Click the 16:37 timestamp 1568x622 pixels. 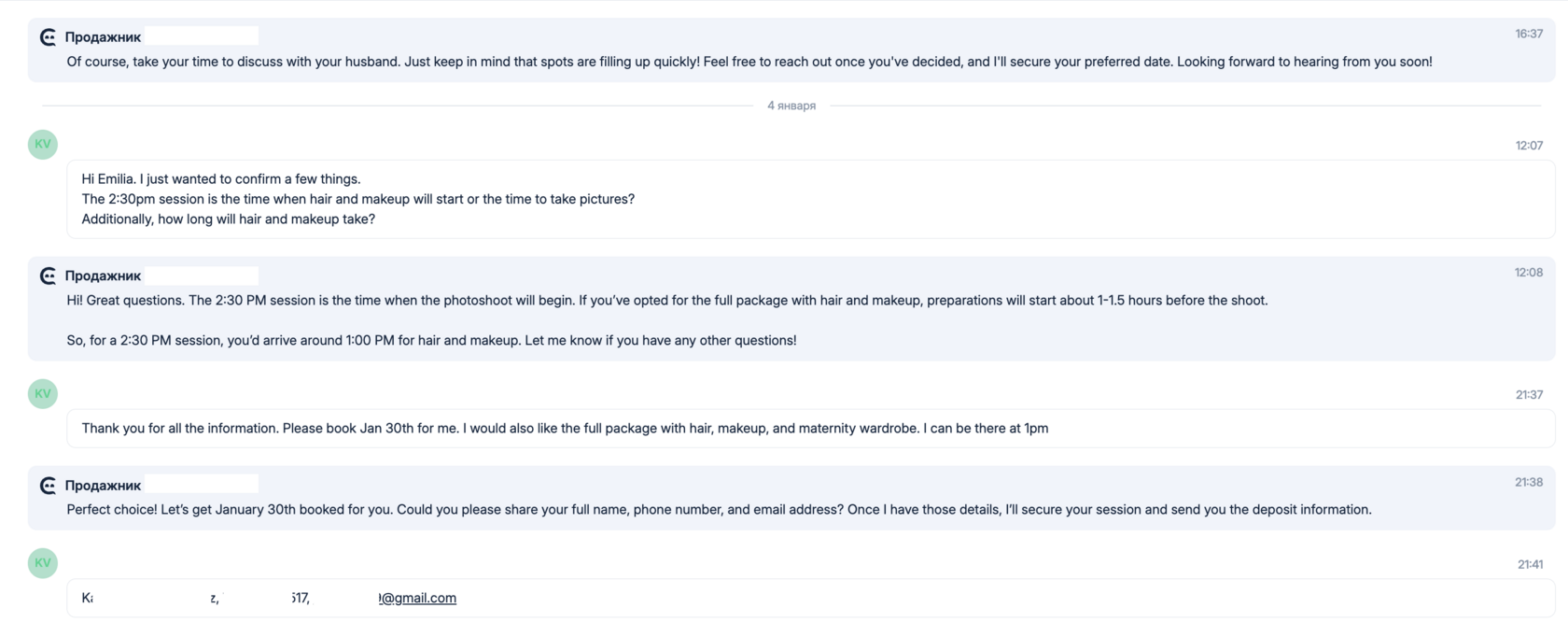click(1529, 34)
